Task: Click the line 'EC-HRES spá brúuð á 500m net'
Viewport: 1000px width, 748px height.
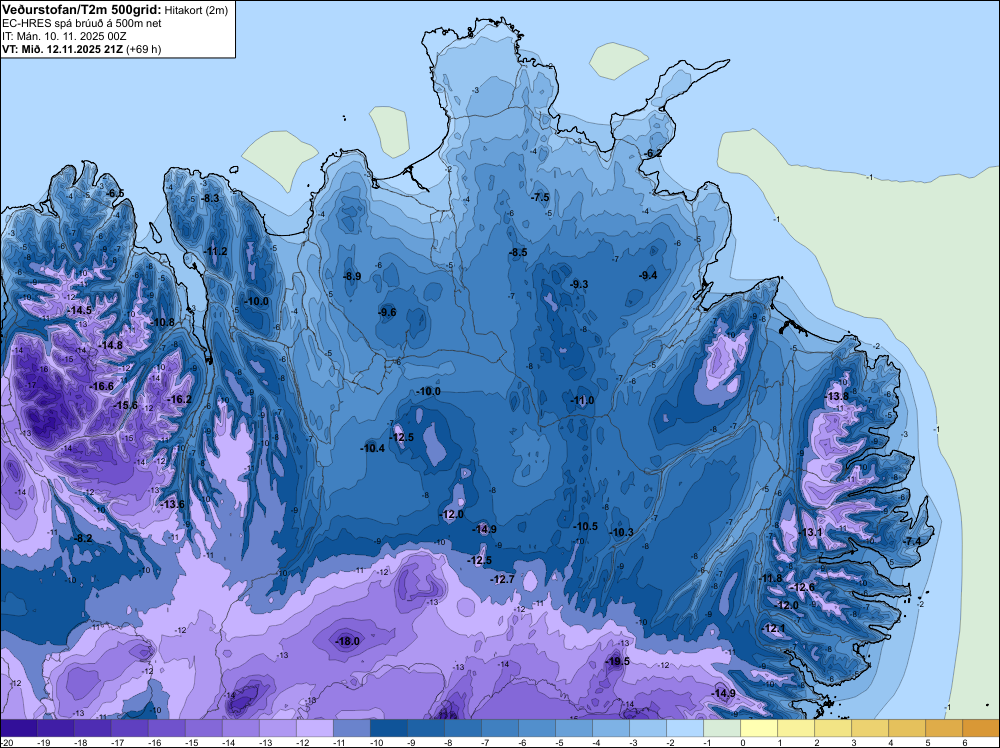Action: tap(82, 23)
